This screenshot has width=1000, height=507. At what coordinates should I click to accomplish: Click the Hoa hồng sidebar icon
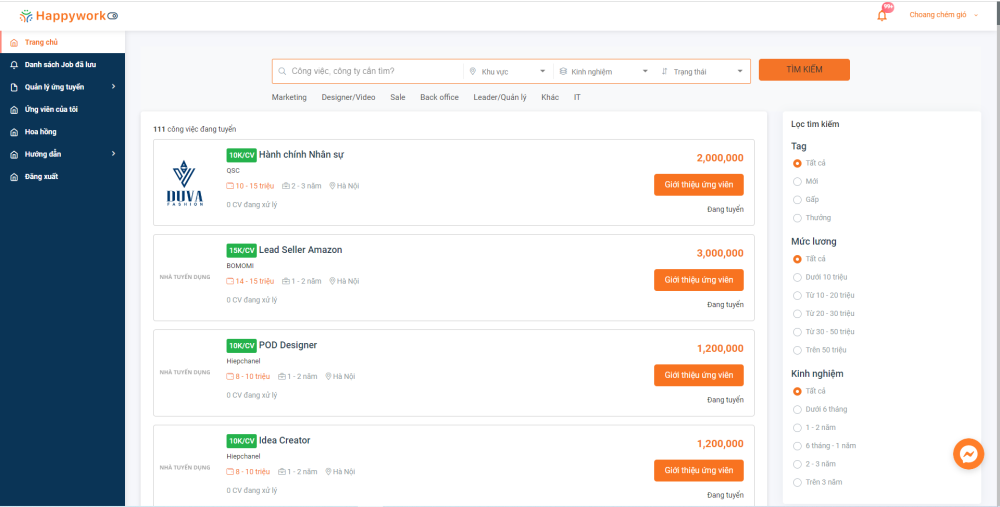coord(14,132)
